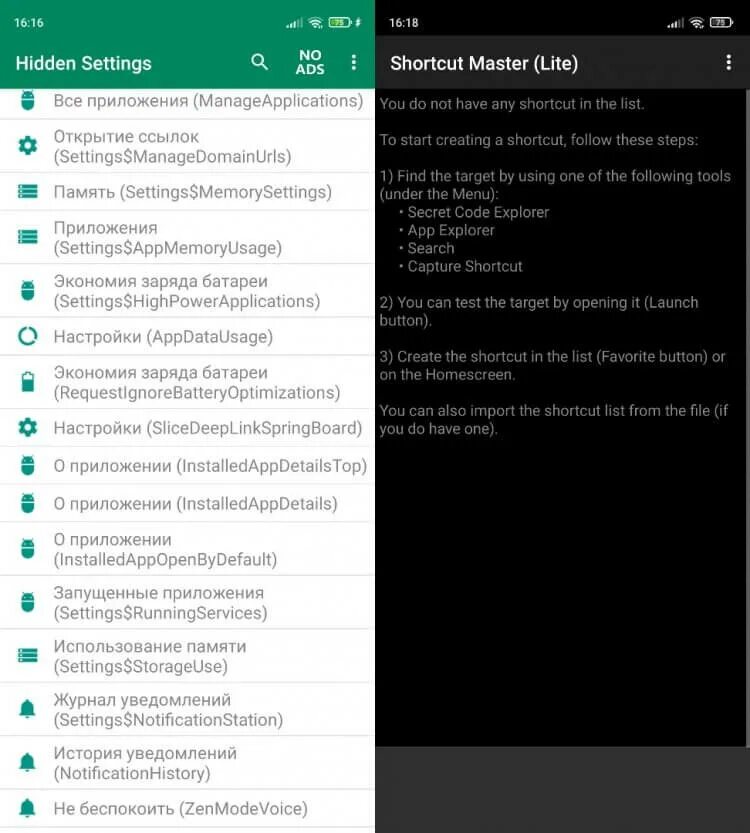Open О приложении (InstalledAppOpenByDefault)

click(187, 549)
